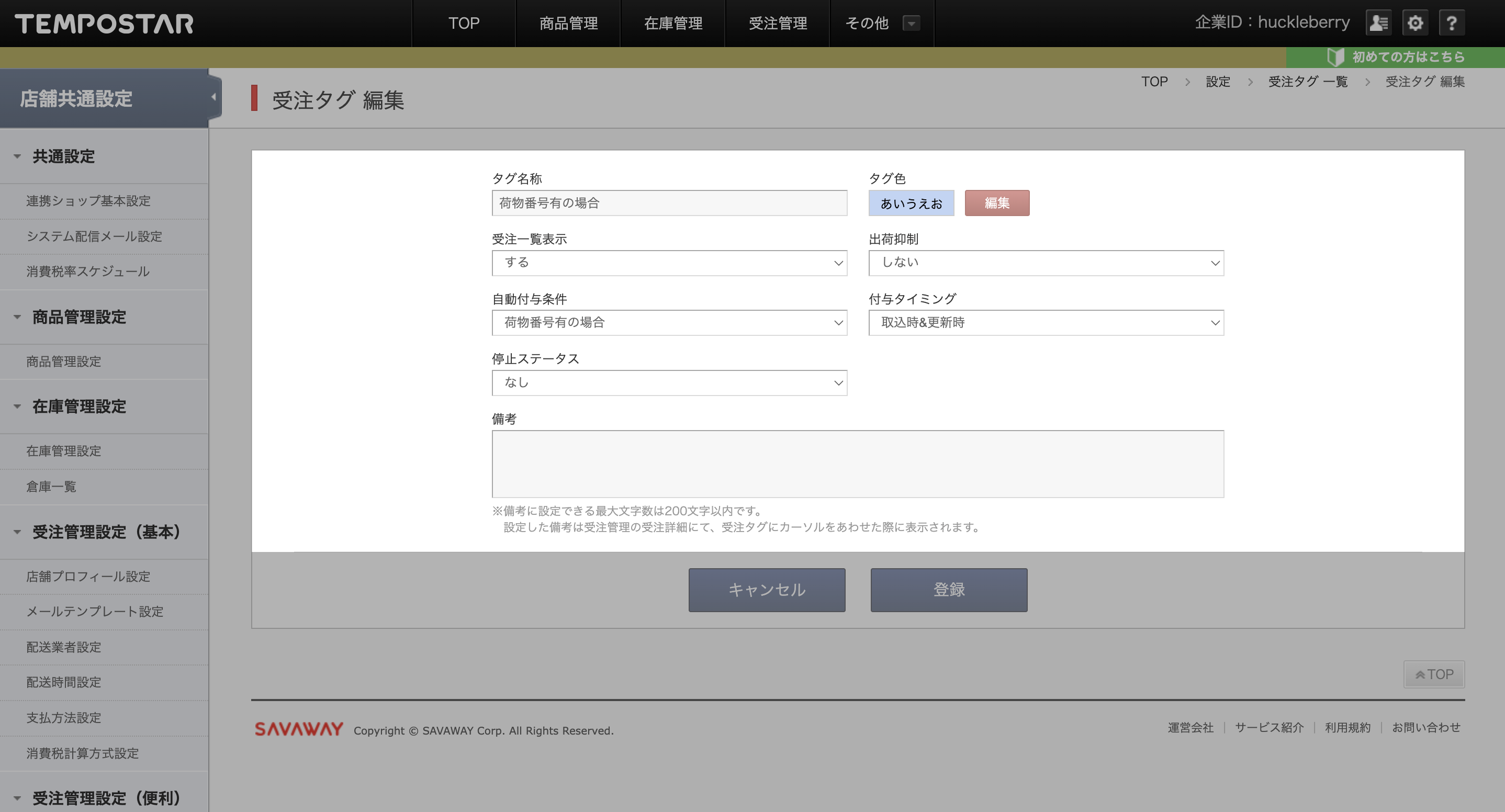Click the あいうえお tag color swatch
Screen dimensions: 1505x812
coord(911,202)
